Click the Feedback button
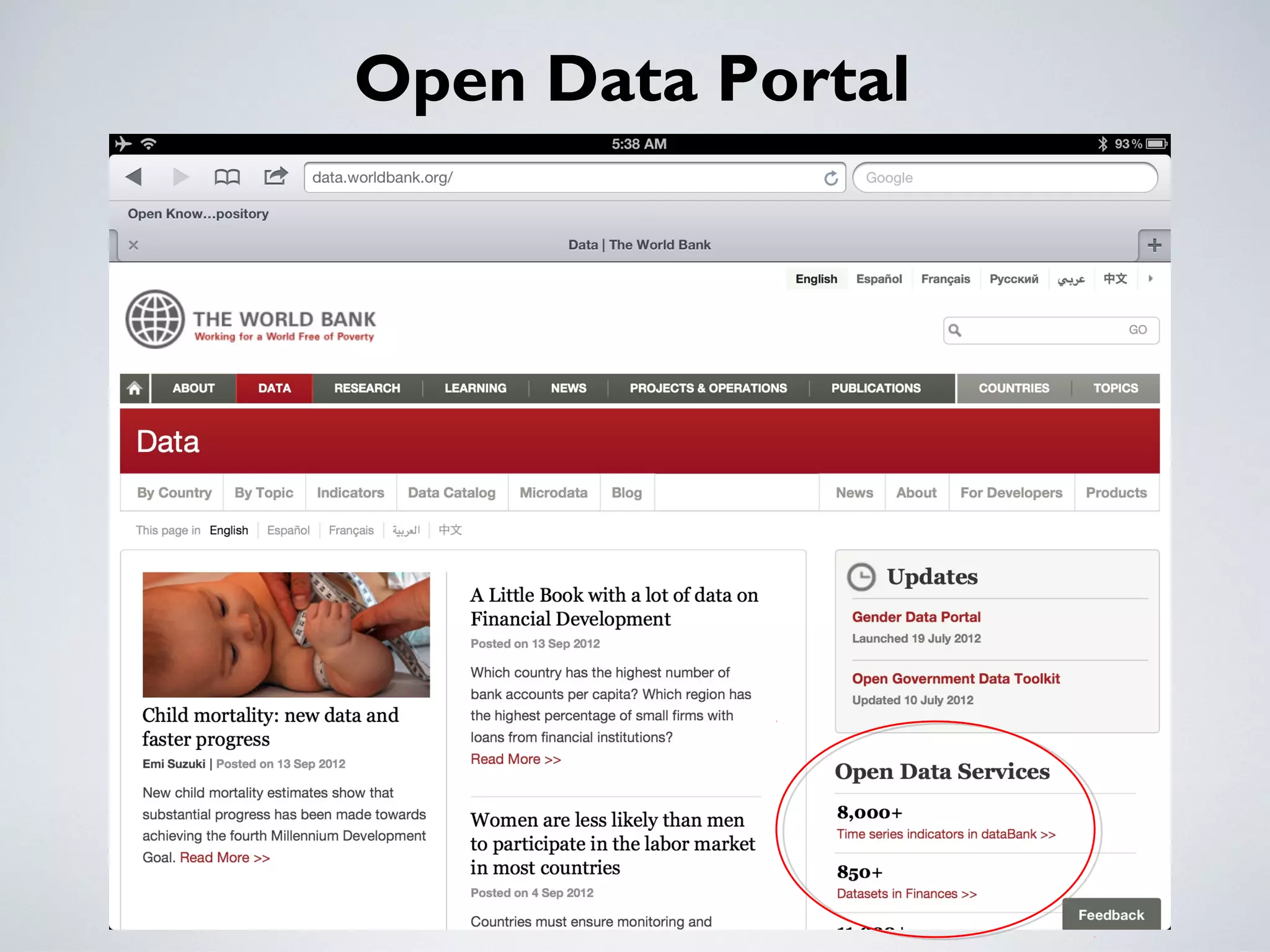 (x=1111, y=915)
